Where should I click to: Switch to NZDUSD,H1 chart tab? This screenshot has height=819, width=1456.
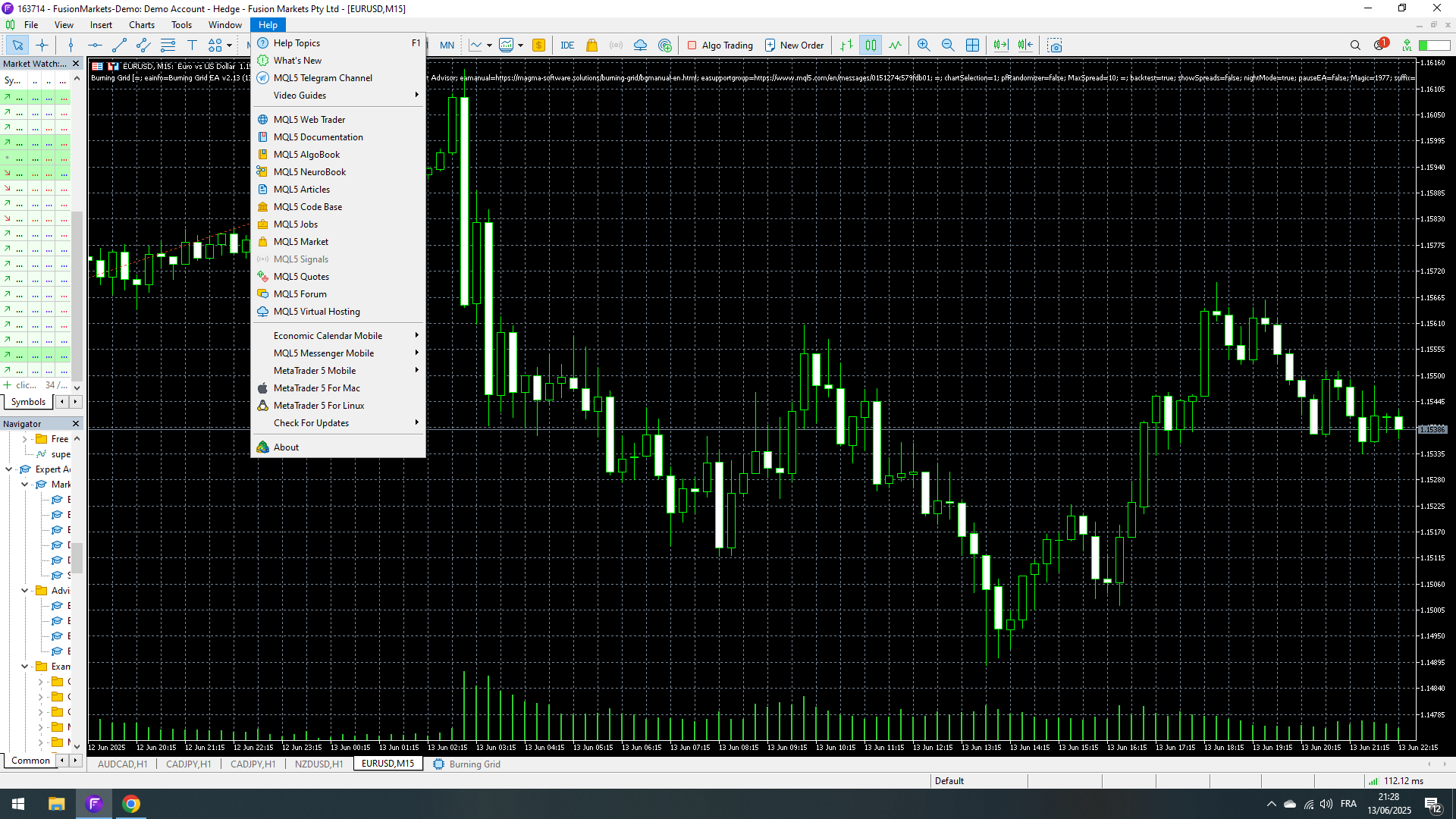coord(319,764)
